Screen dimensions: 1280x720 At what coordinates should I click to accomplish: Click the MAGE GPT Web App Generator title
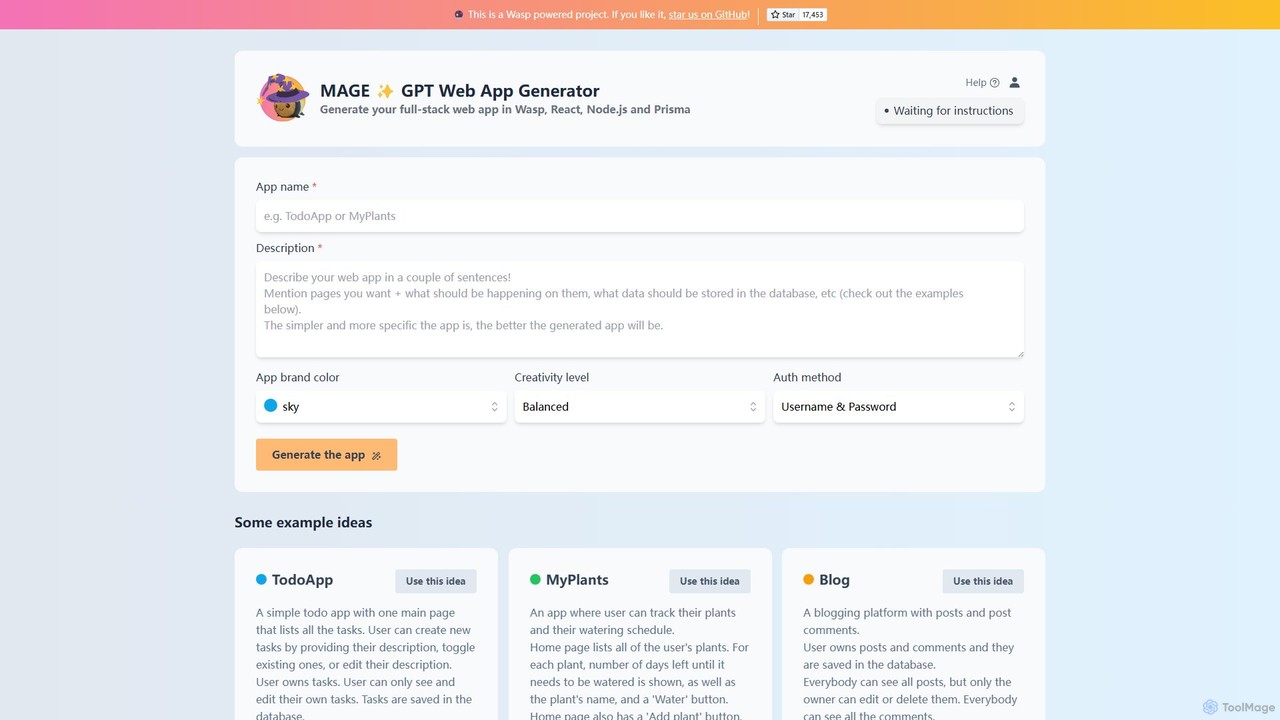point(460,91)
